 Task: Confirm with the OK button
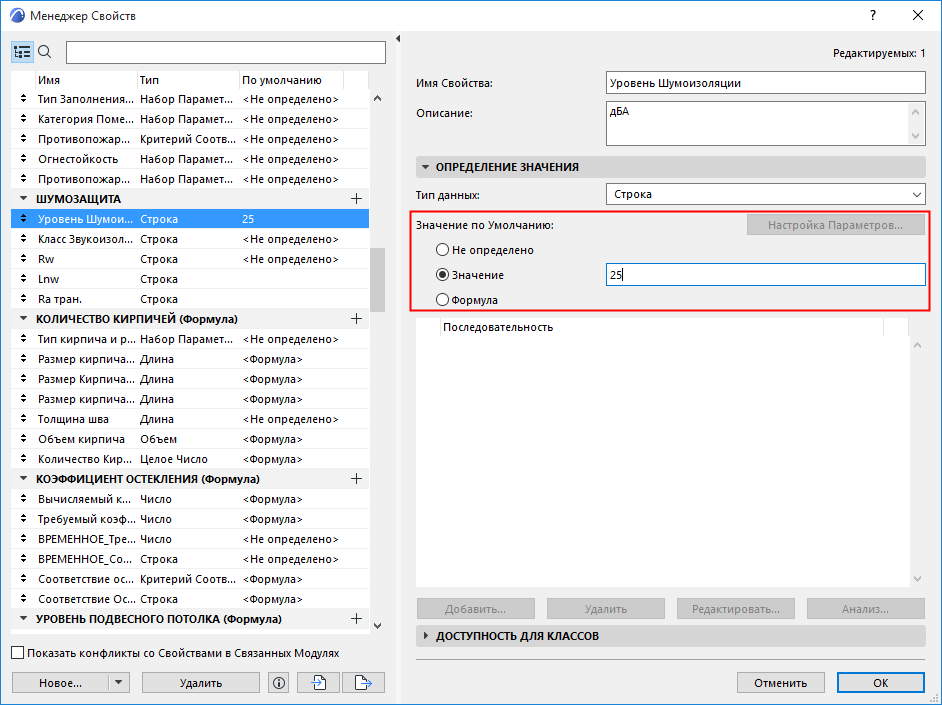[x=881, y=683]
